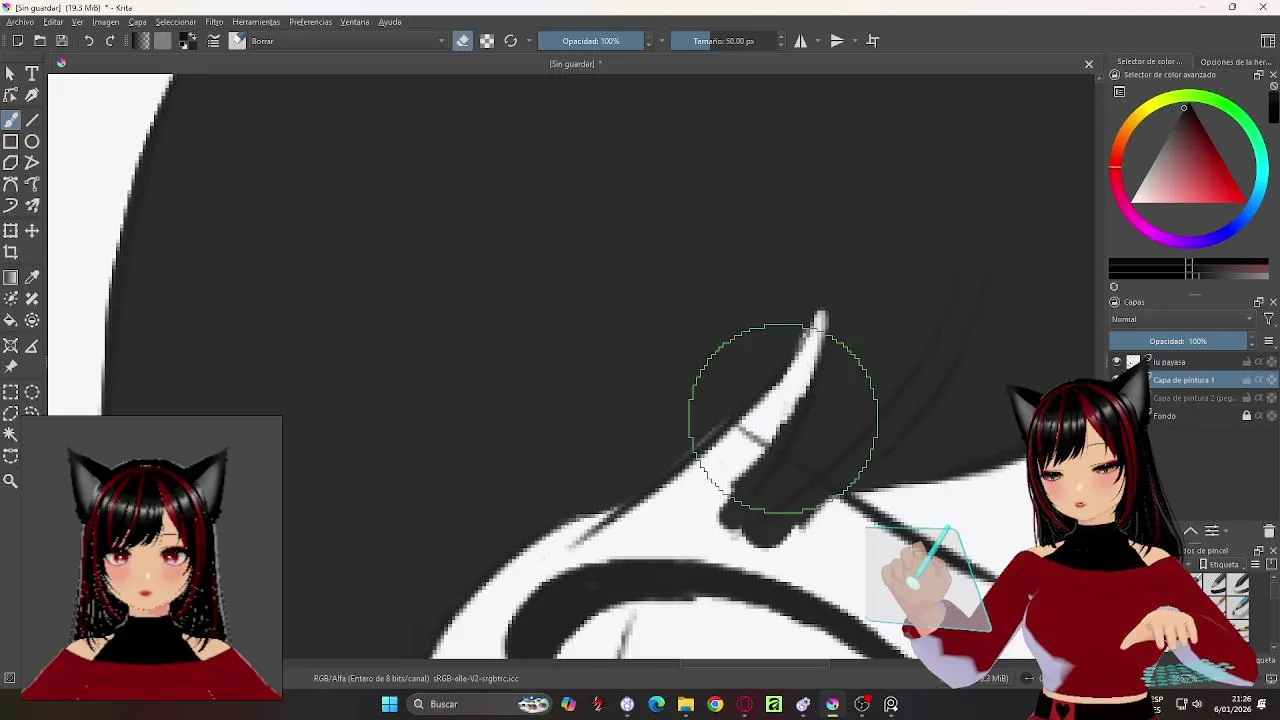
Task: Open Herramientas menu
Action: click(256, 22)
